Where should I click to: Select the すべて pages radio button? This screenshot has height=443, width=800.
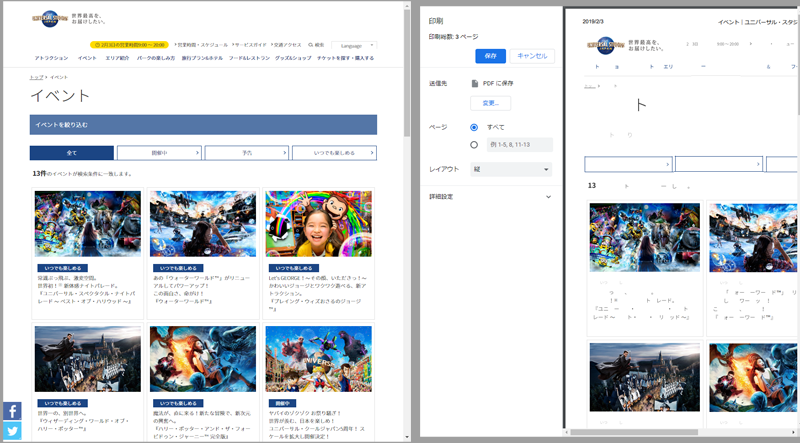474,128
